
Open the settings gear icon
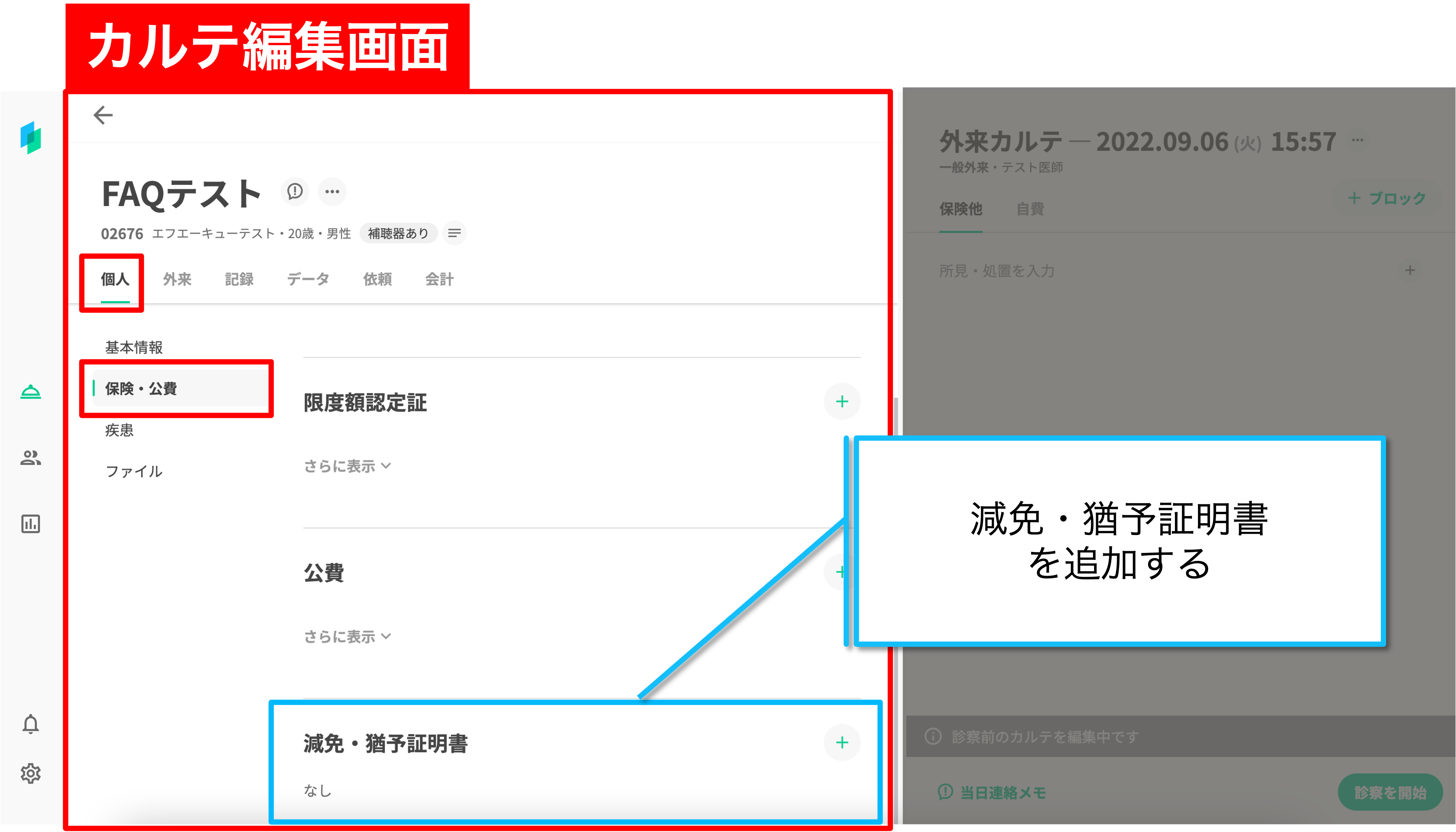(31, 773)
